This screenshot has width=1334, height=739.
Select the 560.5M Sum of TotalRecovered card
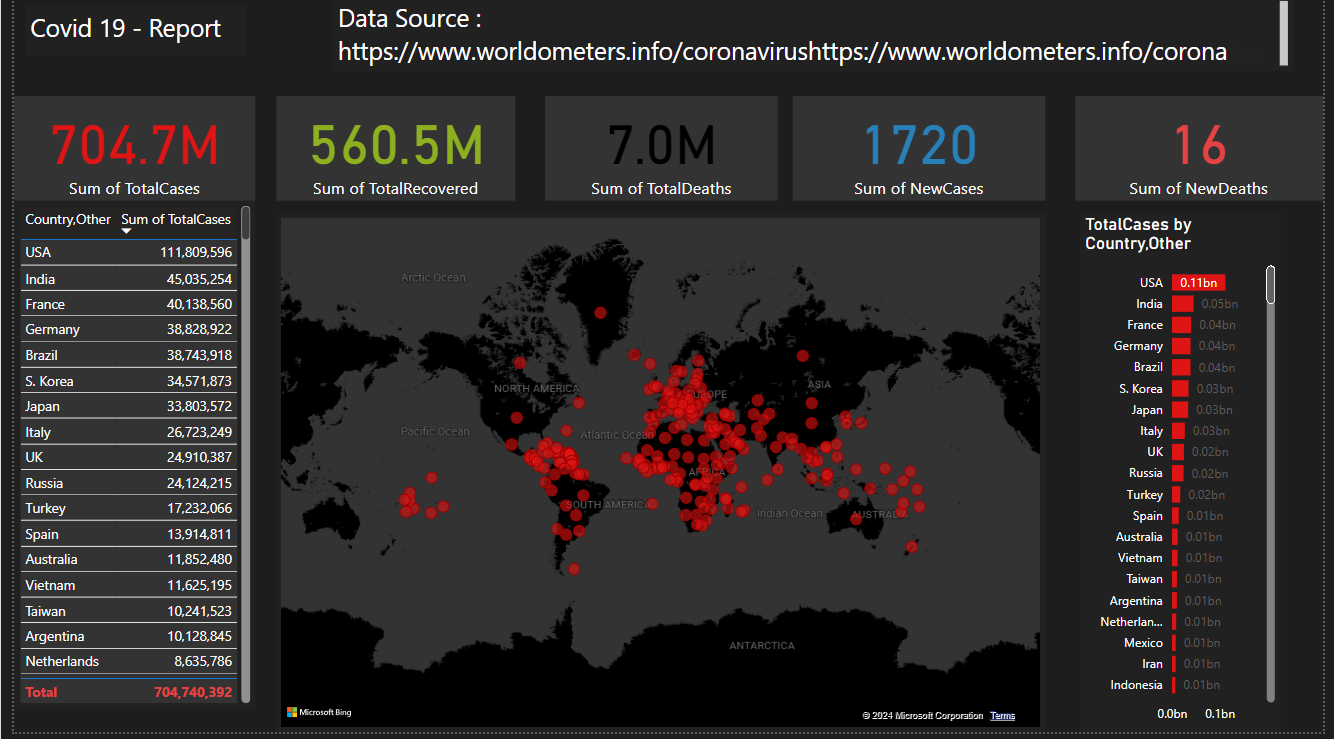tap(395, 148)
